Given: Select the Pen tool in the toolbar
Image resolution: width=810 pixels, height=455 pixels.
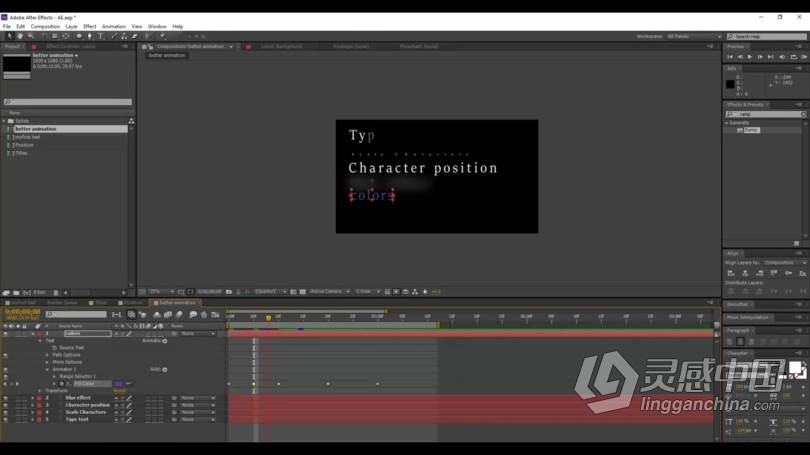Looking at the screenshot, I should (x=90, y=36).
